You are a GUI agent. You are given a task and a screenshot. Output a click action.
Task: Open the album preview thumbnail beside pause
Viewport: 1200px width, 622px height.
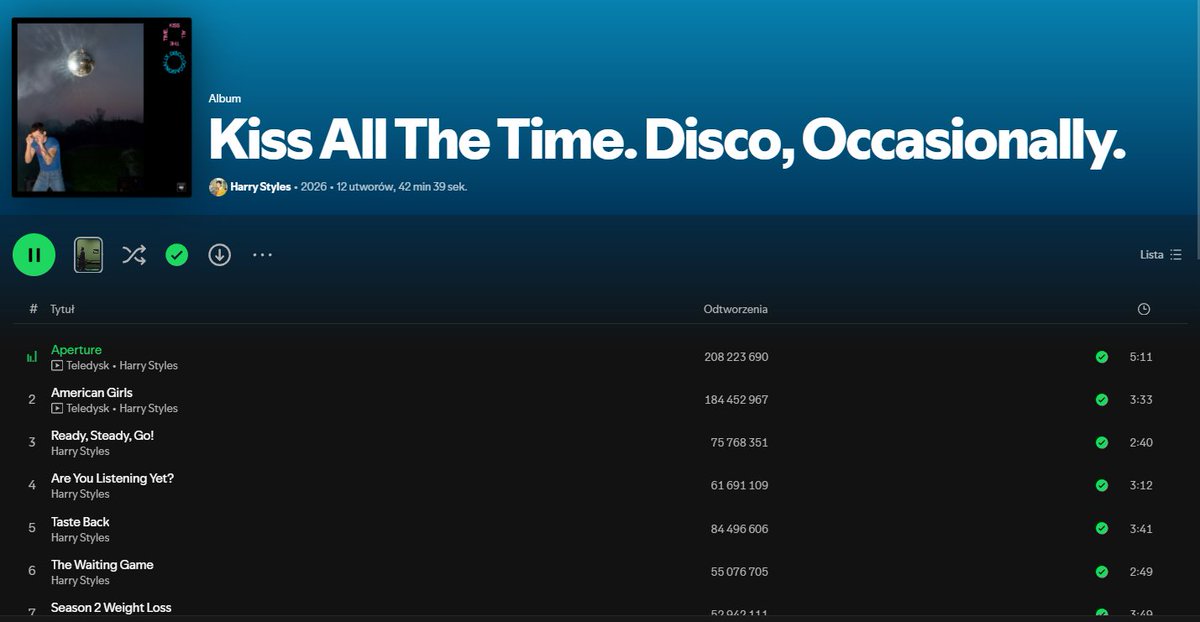89,255
